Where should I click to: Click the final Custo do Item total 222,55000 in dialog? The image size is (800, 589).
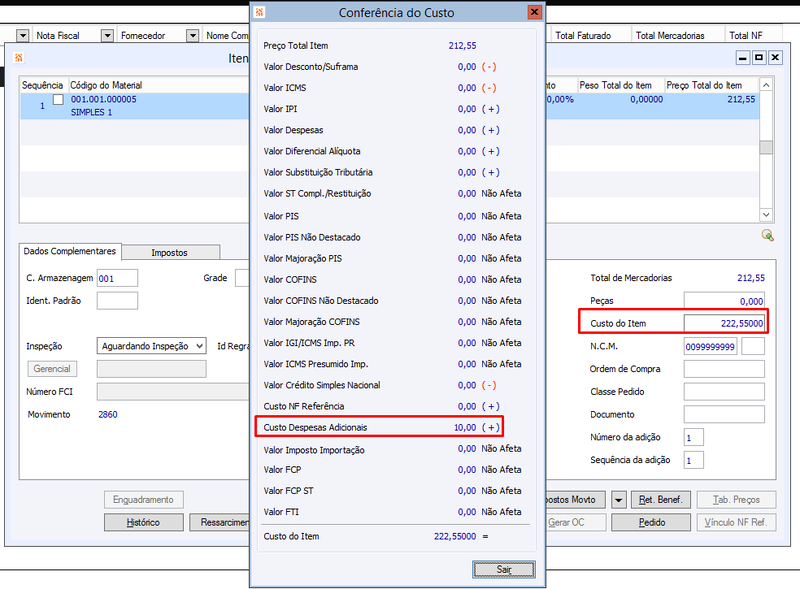pyautogui.click(x=455, y=536)
